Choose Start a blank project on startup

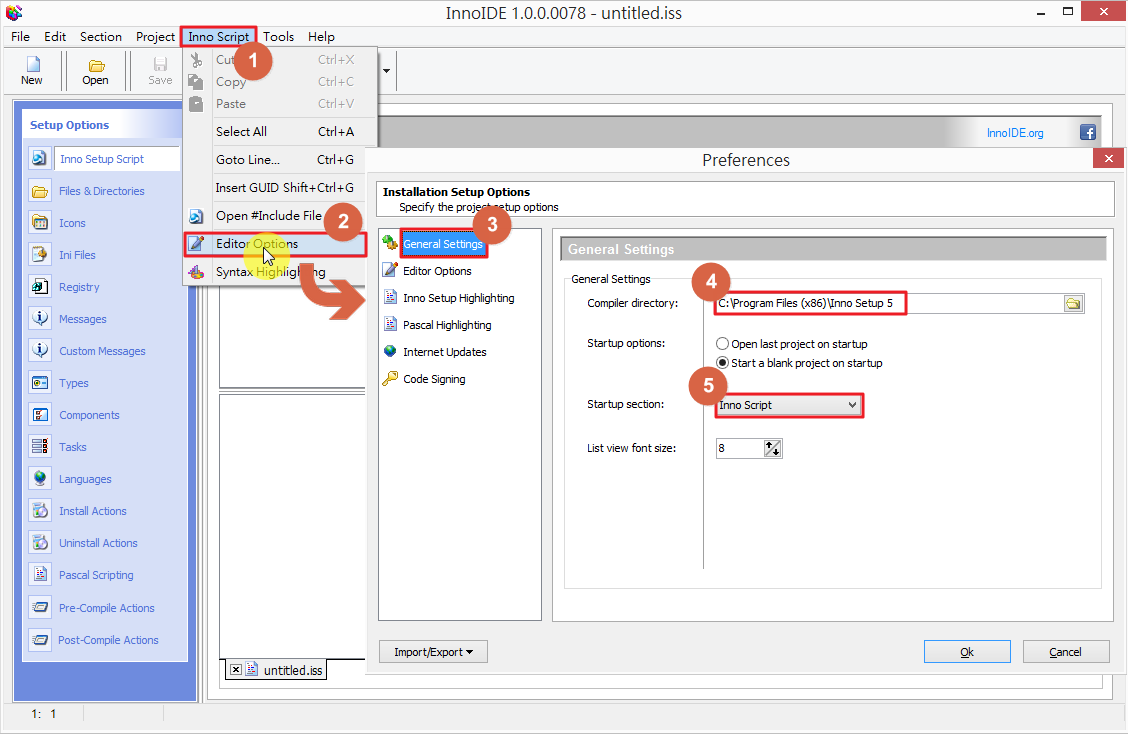pos(722,362)
